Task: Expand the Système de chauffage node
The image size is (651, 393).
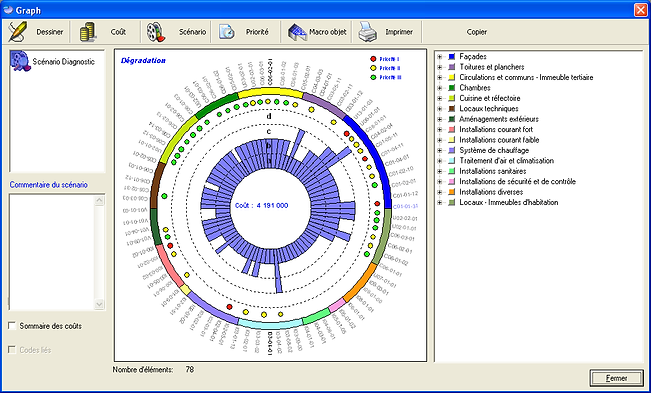Action: [440, 150]
